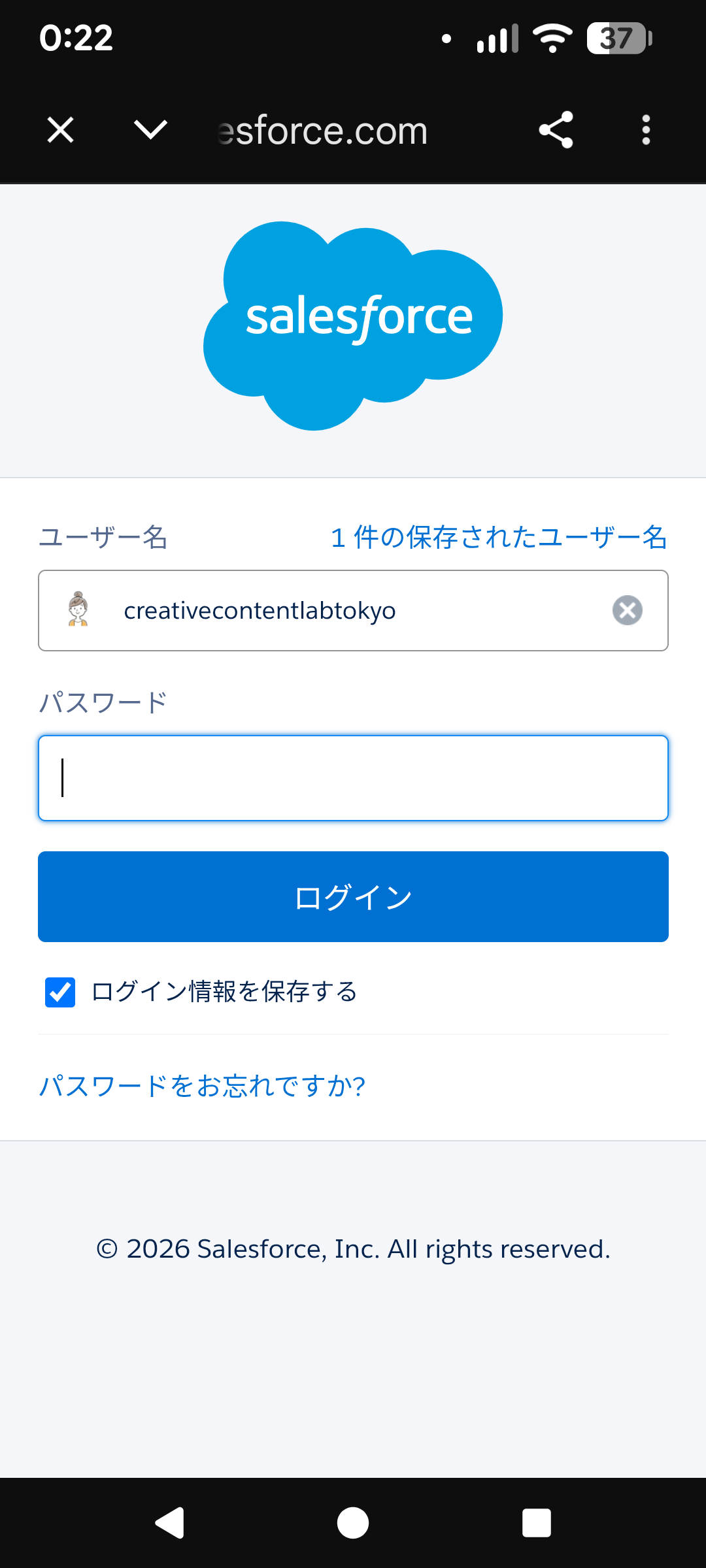Image resolution: width=706 pixels, height=1568 pixels.
Task: Tap the Wi-Fi status icon
Action: coord(552,38)
